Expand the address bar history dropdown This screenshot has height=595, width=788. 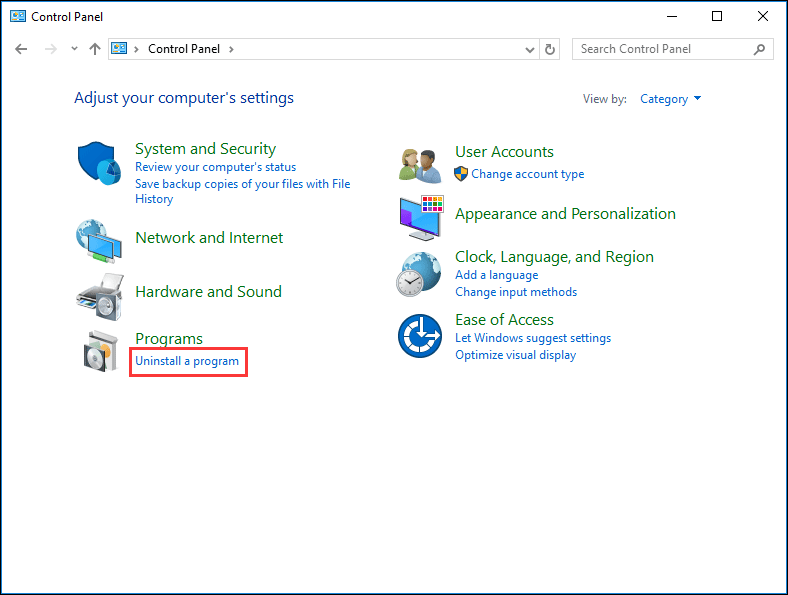[530, 49]
